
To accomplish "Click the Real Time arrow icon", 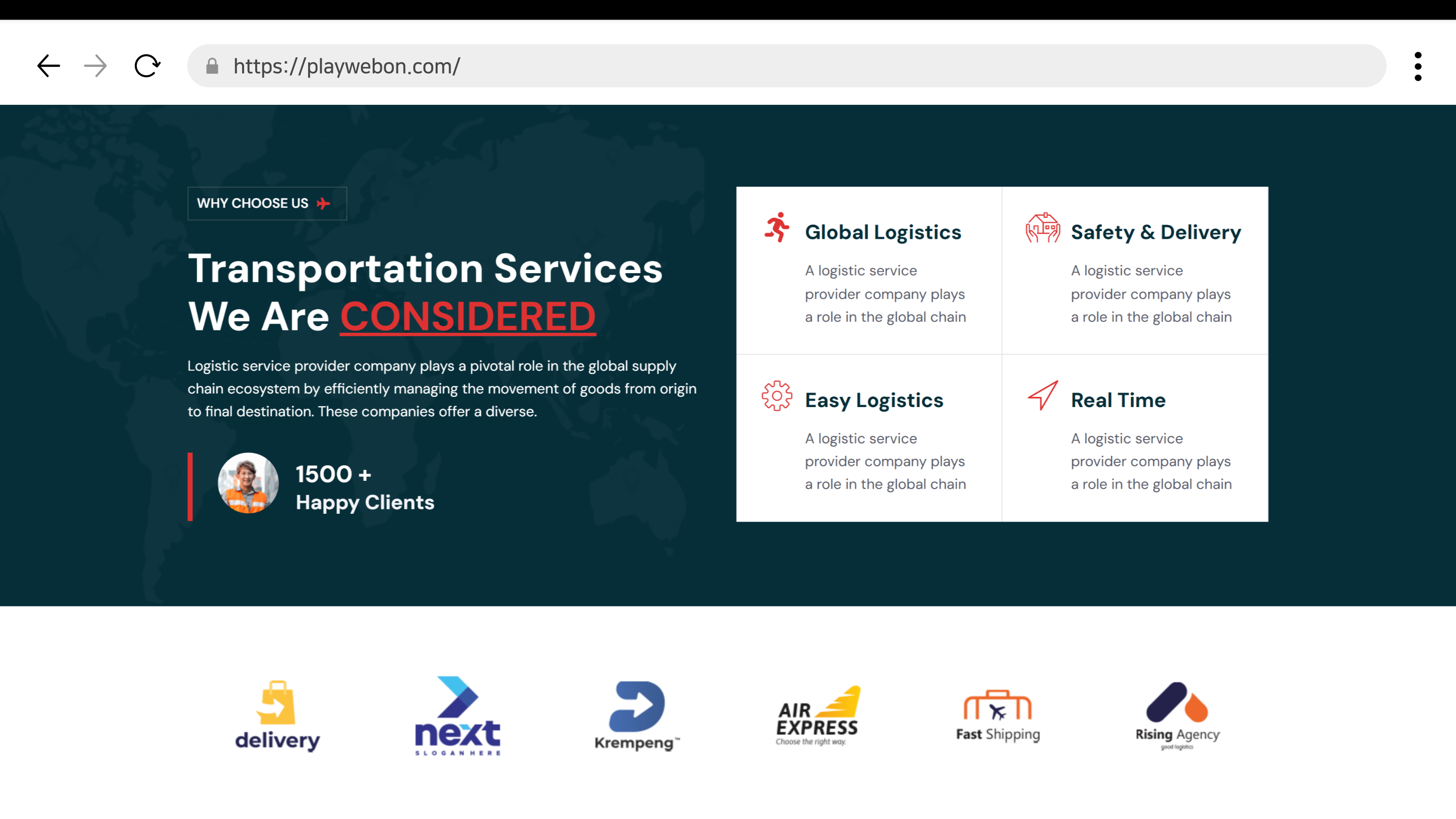I will [x=1042, y=395].
